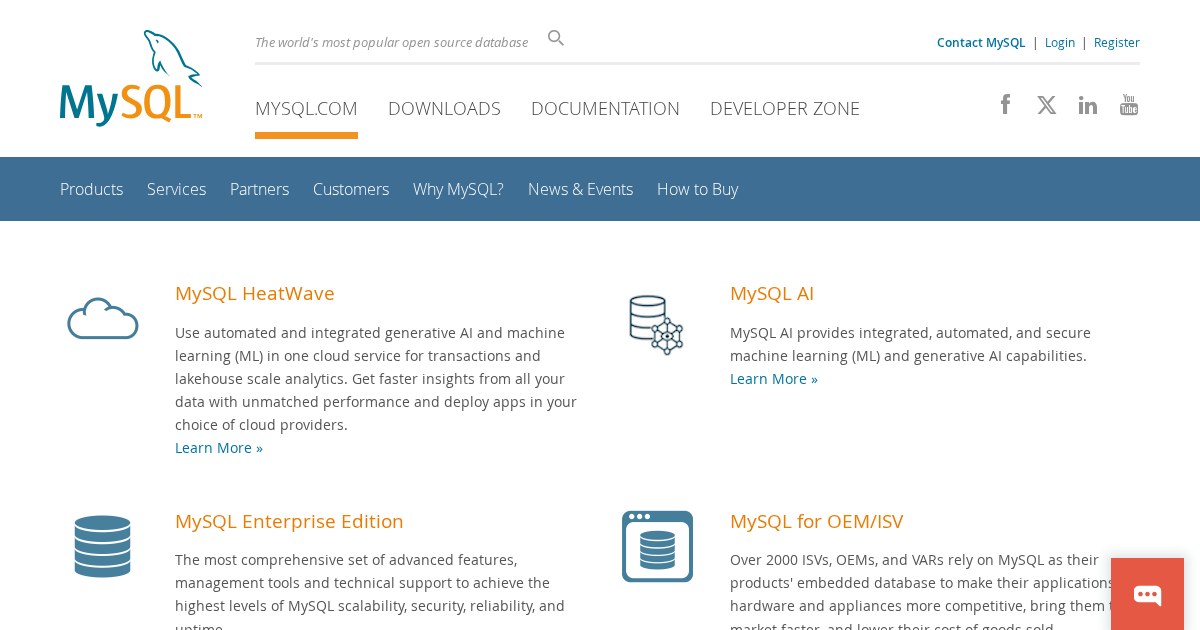Click the Enterprise Edition database stack icon

click(x=102, y=546)
